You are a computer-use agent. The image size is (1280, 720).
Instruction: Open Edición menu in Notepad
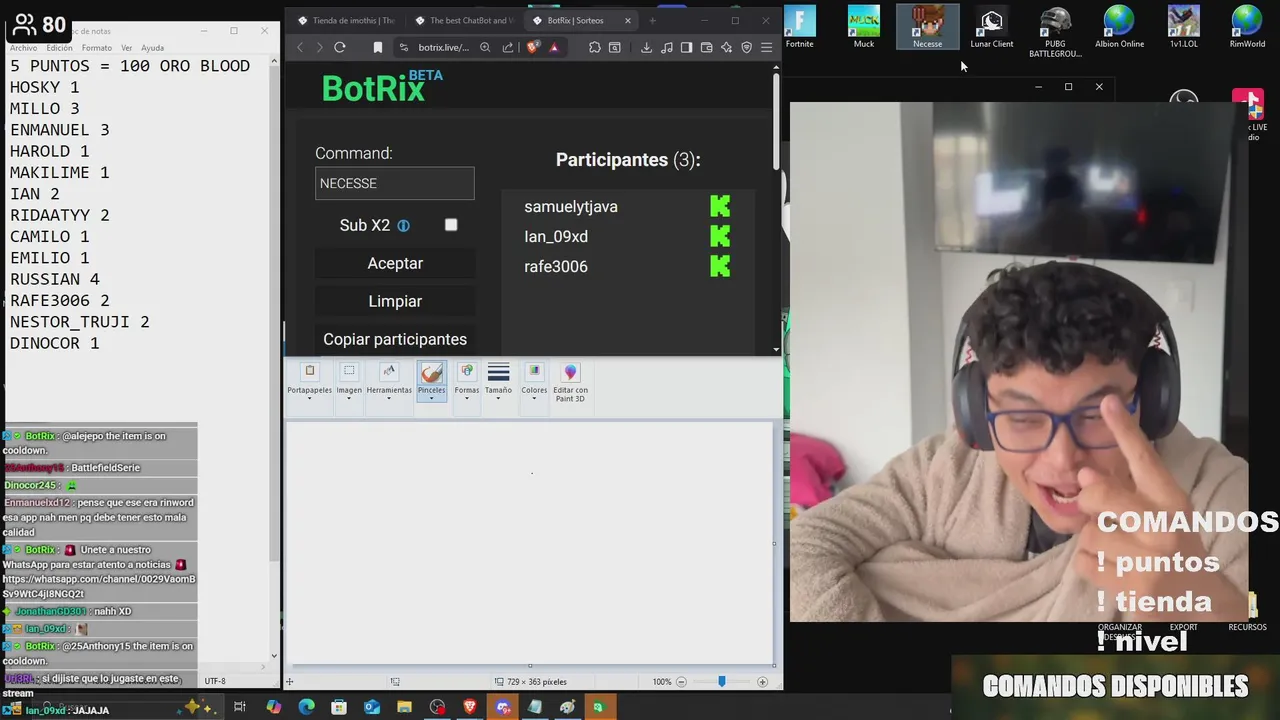tap(59, 48)
